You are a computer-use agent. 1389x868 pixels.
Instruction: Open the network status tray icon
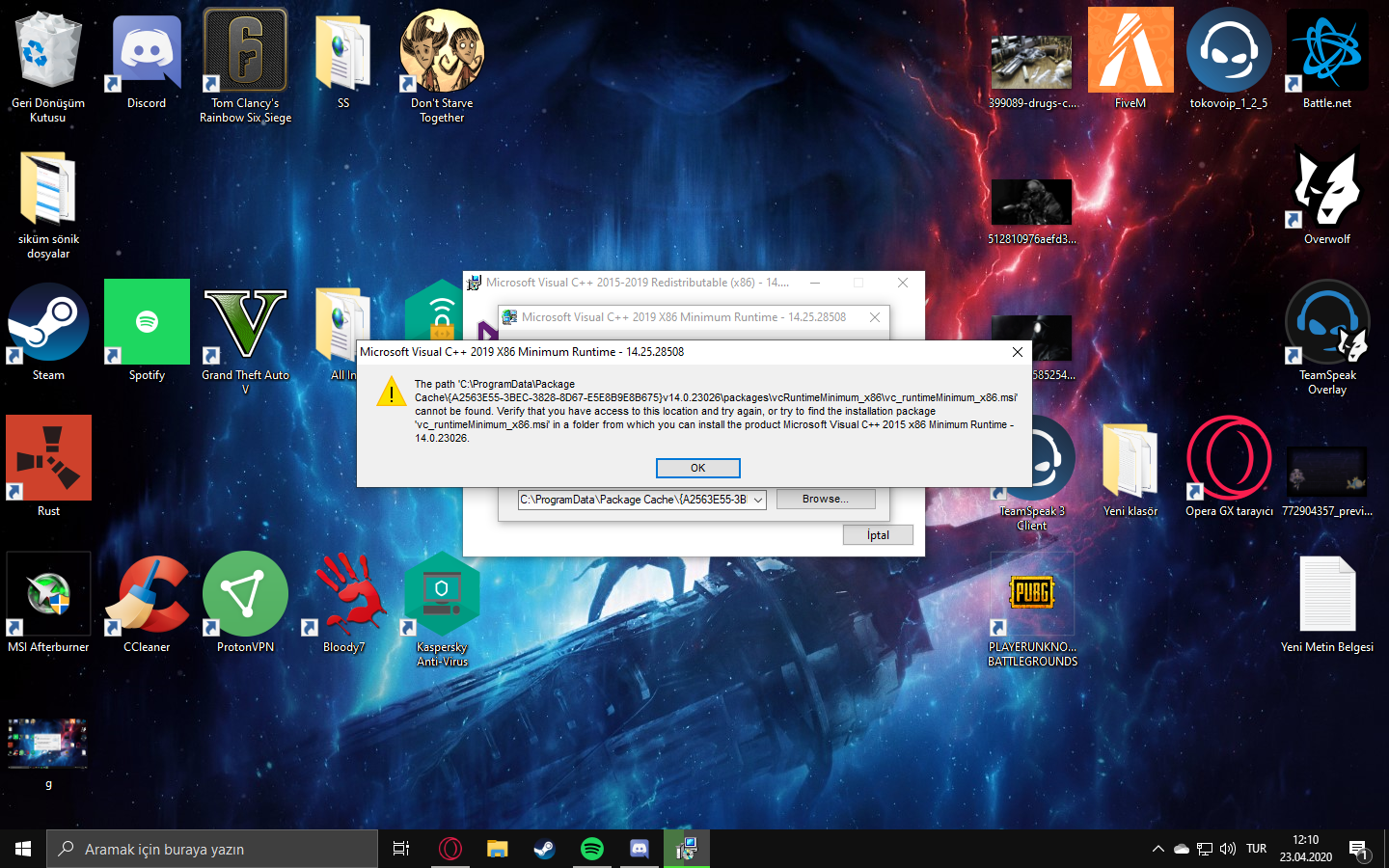pos(1205,849)
